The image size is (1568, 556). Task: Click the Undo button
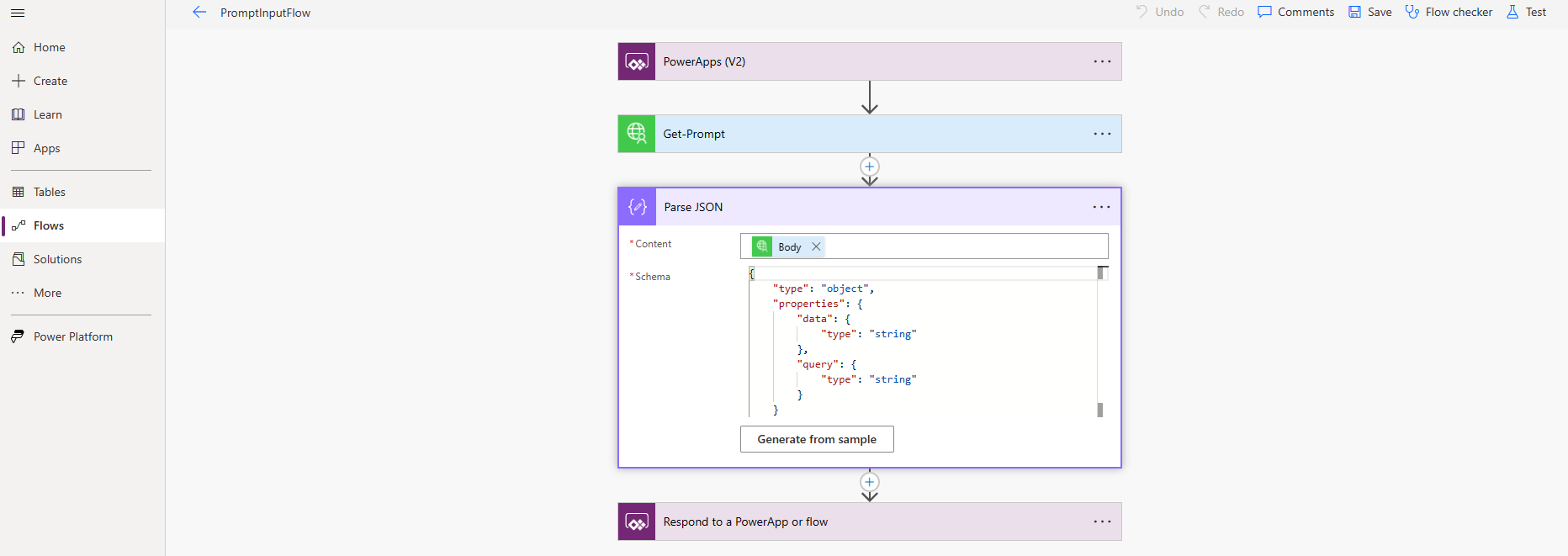coord(1159,12)
